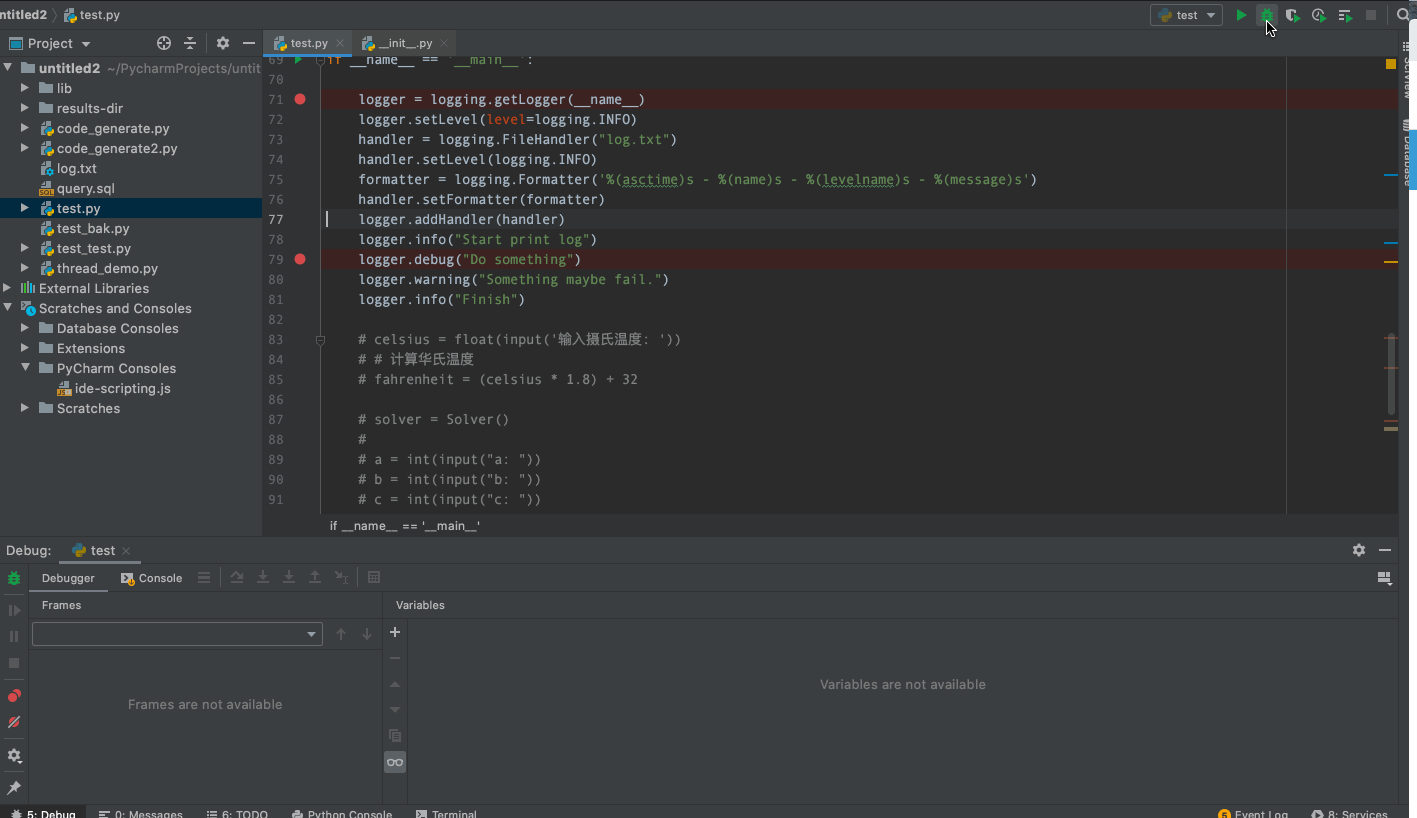The image size is (1417, 818).
Task: Open the 6: TODO tool window
Action: click(237, 814)
